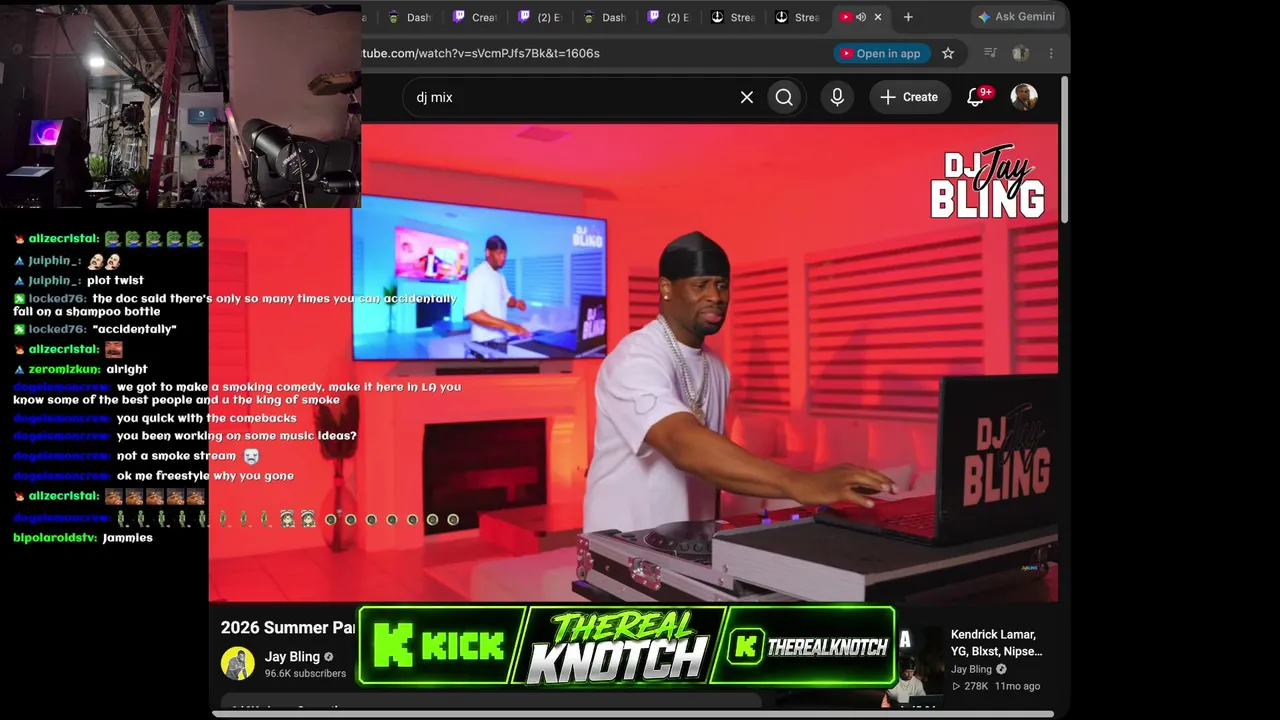Open the Chrome three-dot menu
The width and height of the screenshot is (1280, 720).
(x=1051, y=53)
